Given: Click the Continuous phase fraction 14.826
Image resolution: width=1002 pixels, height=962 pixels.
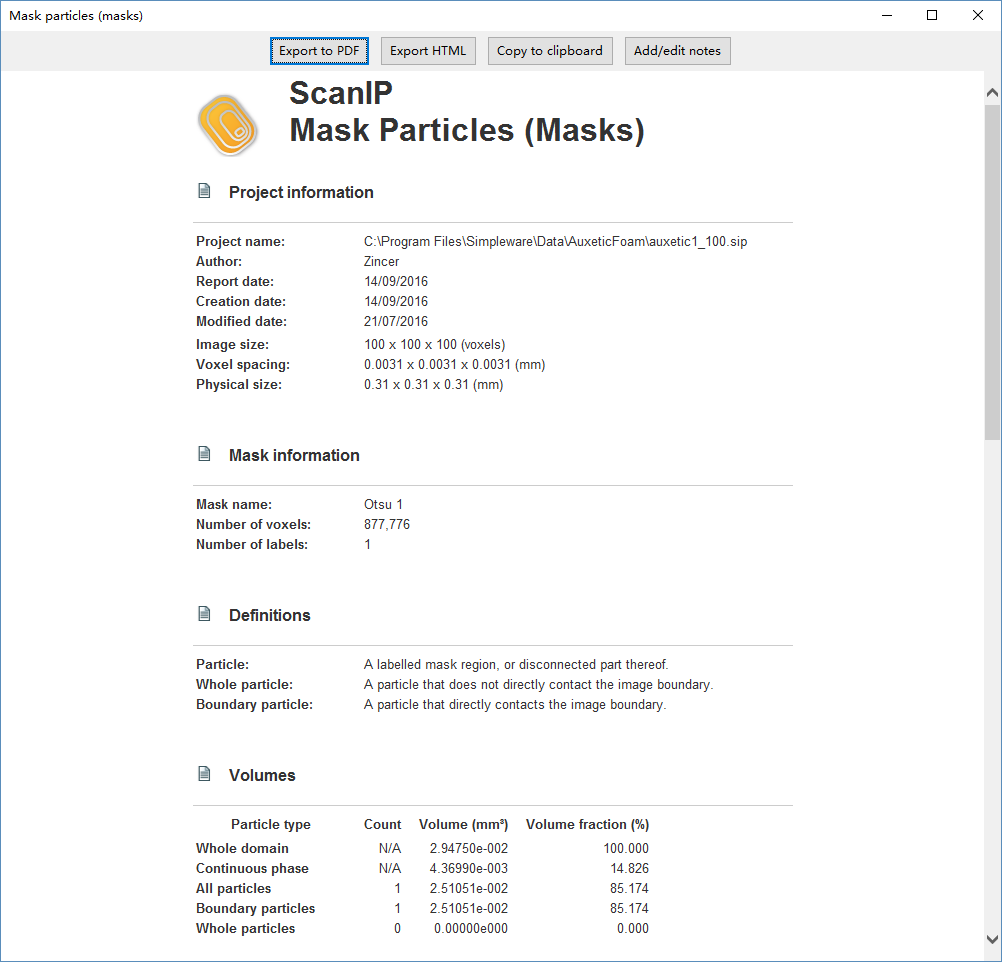Looking at the screenshot, I should (x=629, y=868).
